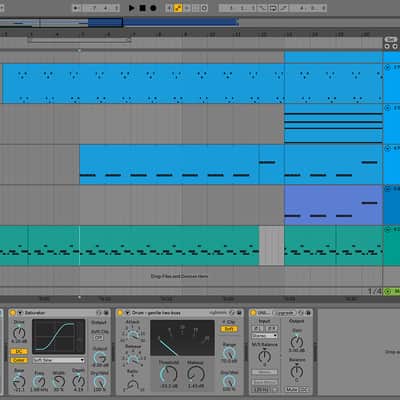Image resolution: width=400 pixels, height=400 pixels.
Task: Click the Utility Mute button
Action: click(x=291, y=389)
